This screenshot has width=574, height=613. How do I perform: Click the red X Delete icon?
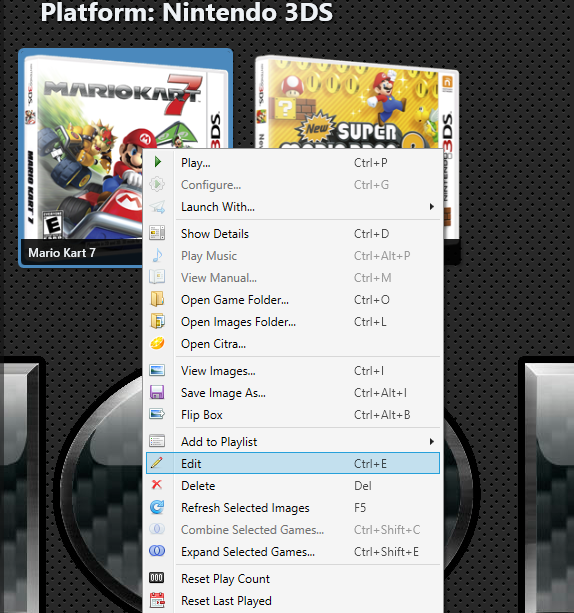click(157, 485)
